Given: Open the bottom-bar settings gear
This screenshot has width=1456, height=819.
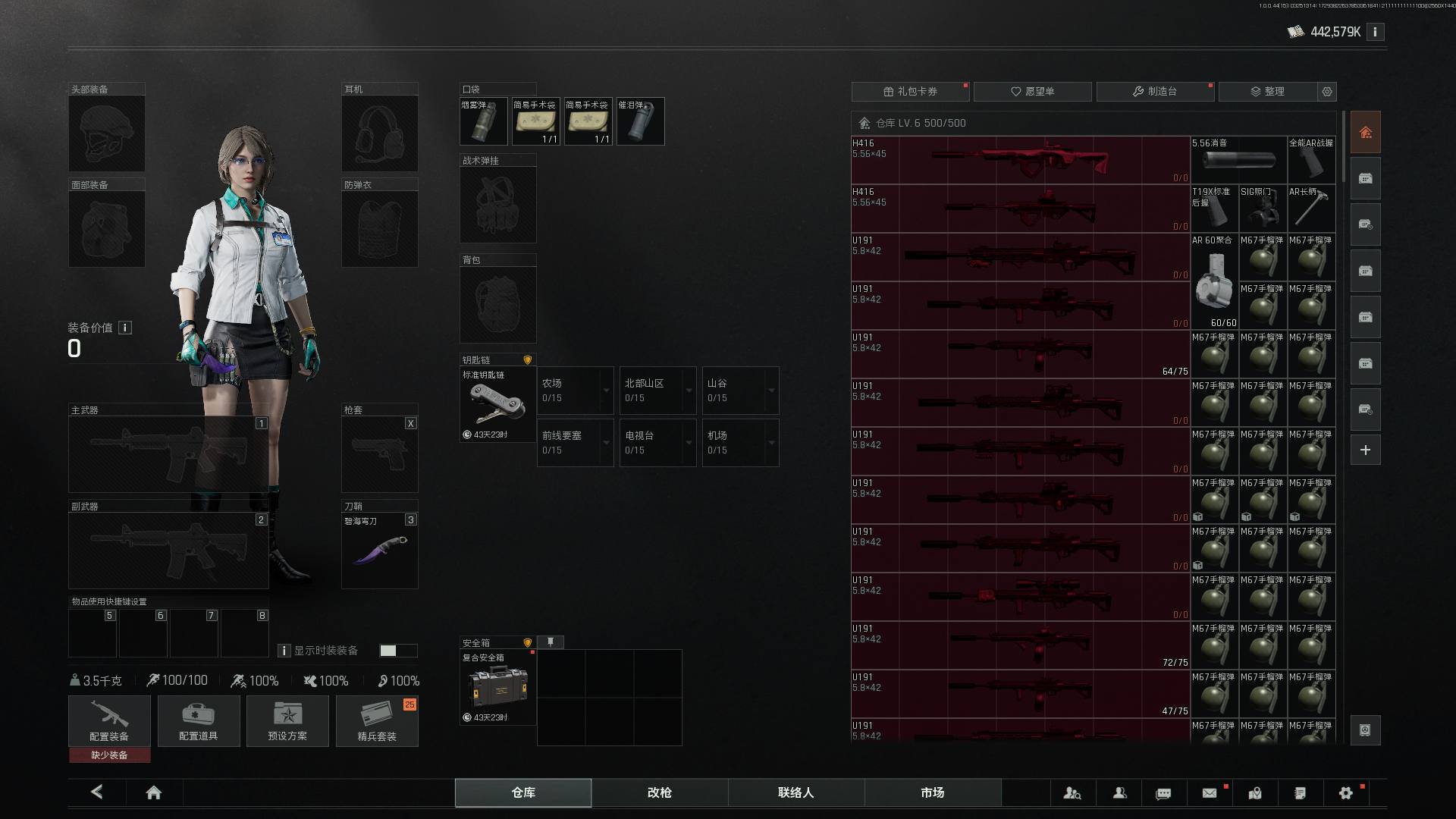Looking at the screenshot, I should pos(1345,792).
